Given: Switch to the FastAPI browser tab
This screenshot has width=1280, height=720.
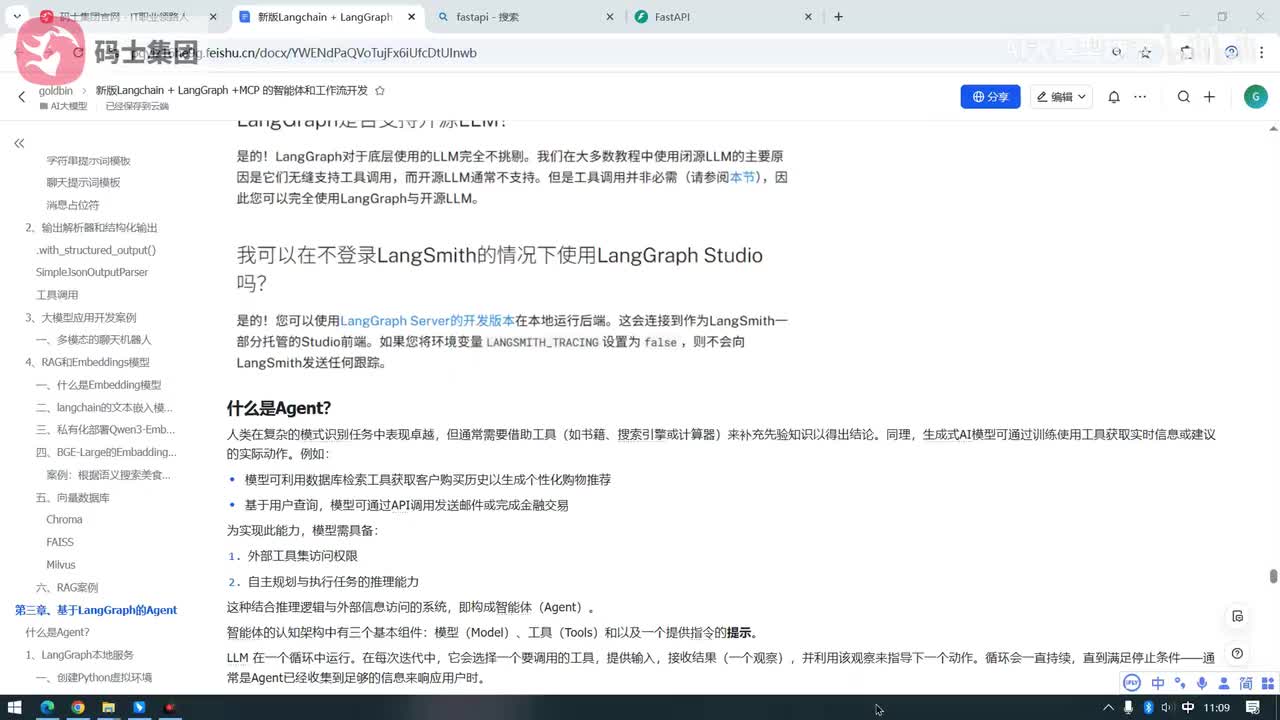Looking at the screenshot, I should [x=722, y=17].
